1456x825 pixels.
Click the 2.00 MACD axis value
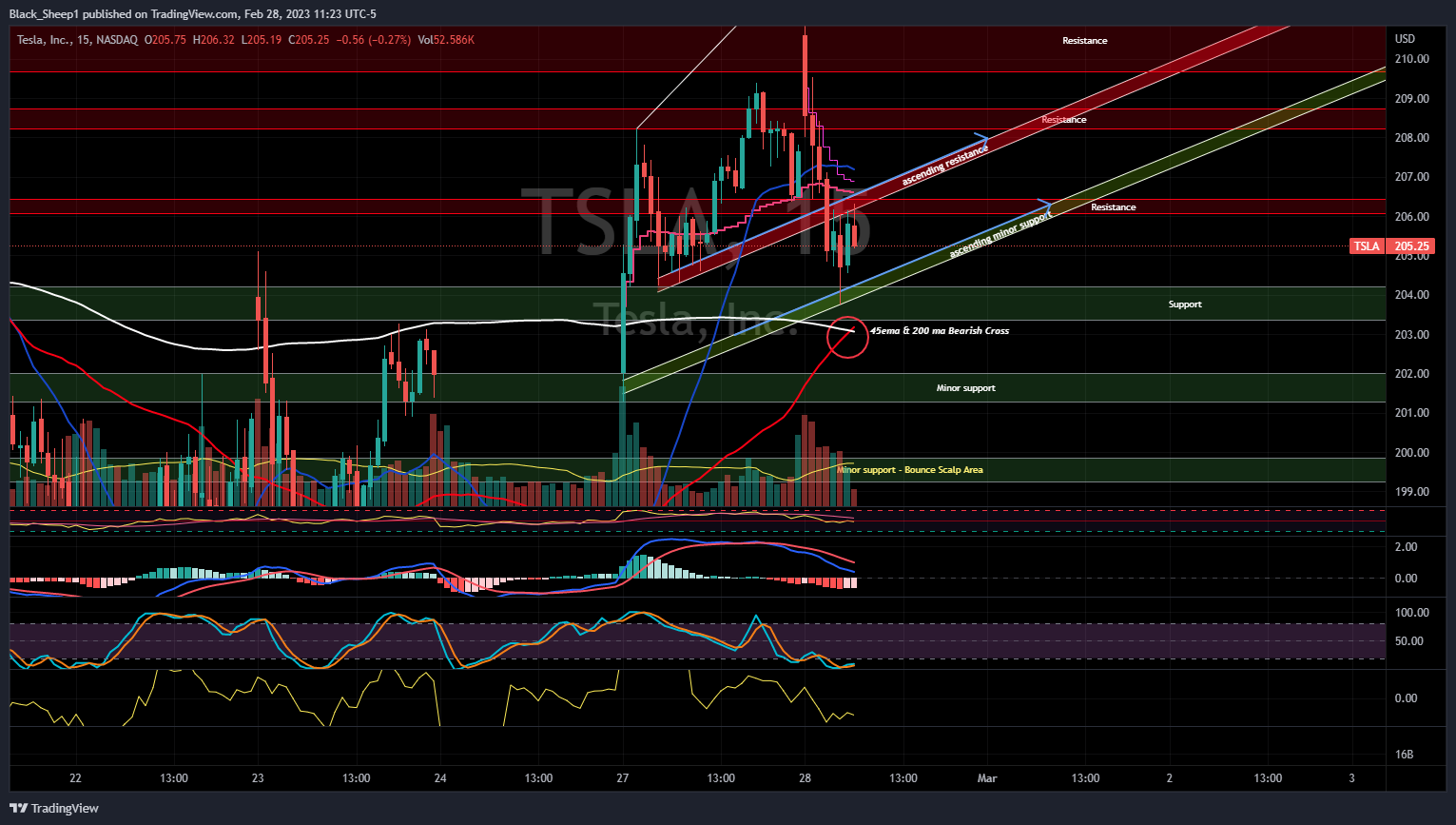click(x=1406, y=547)
